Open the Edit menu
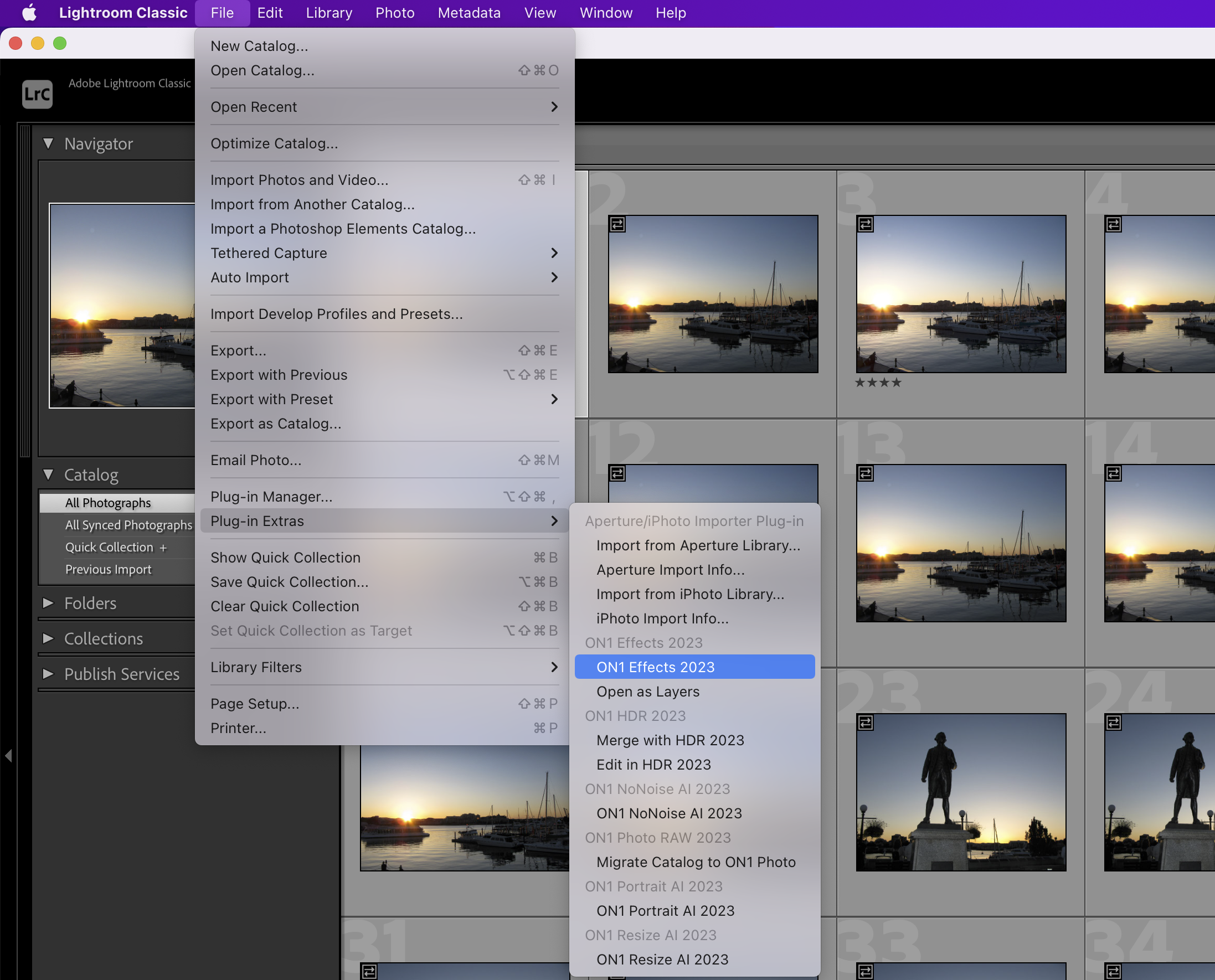The image size is (1215, 980). coord(270,13)
